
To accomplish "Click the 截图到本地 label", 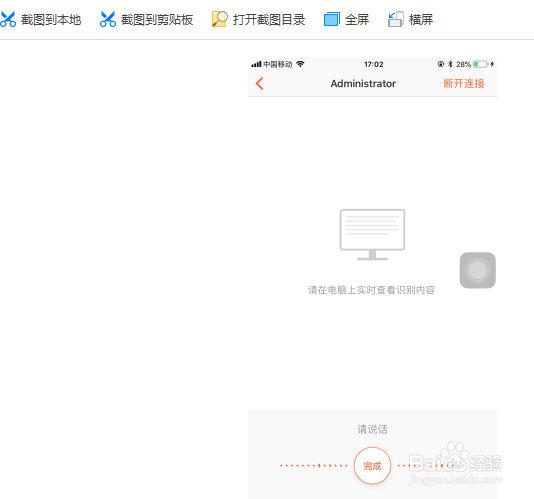I will (51, 20).
